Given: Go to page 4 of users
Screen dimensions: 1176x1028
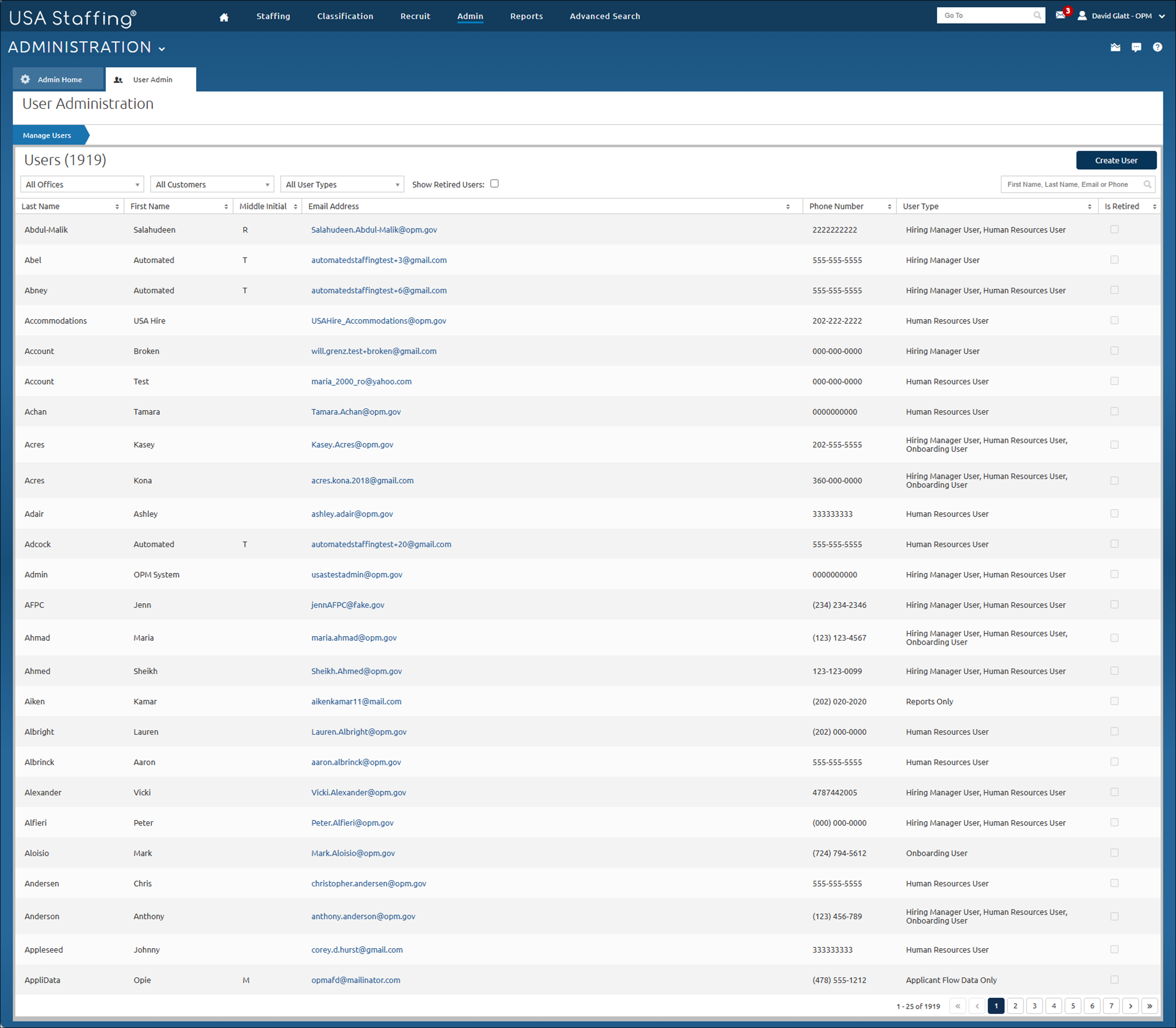Looking at the screenshot, I should click(x=1054, y=1005).
